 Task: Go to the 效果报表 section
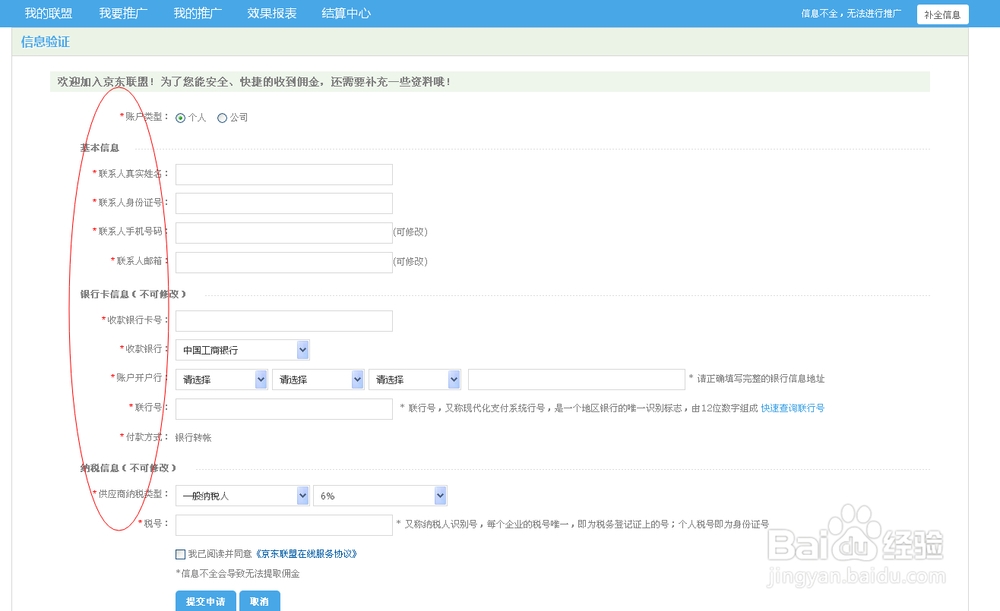[271, 13]
